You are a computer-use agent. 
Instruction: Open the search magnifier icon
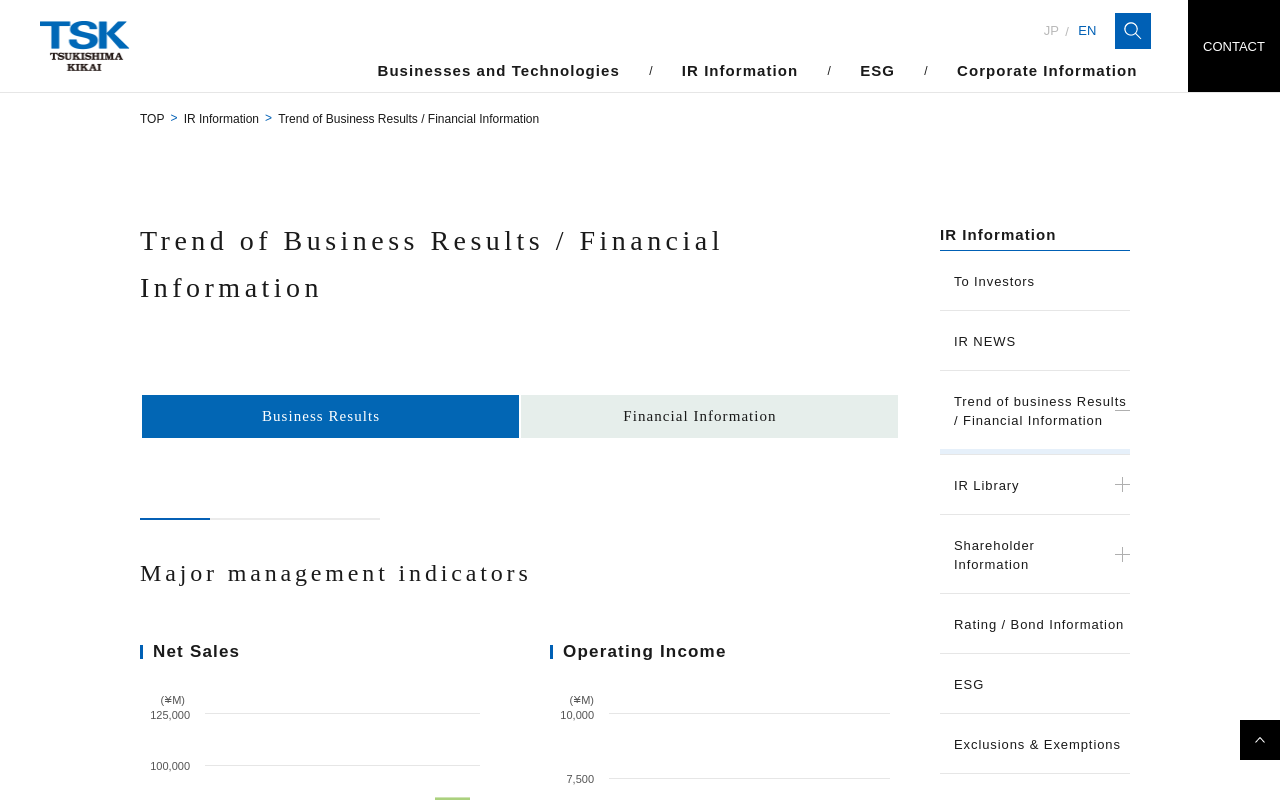(x=1132, y=31)
